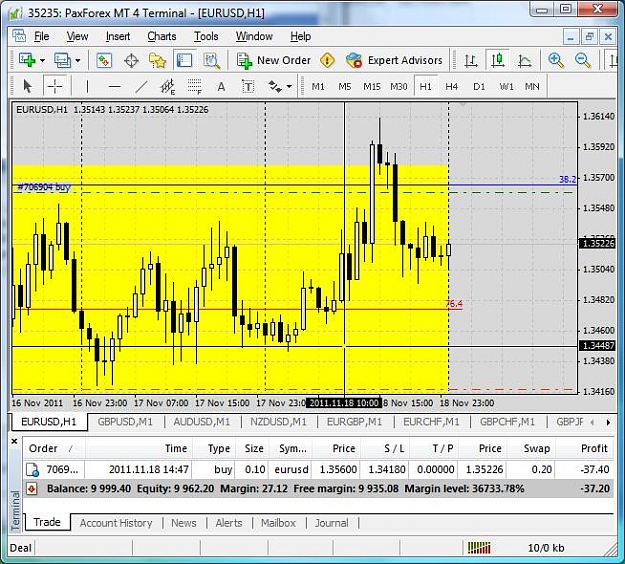Switch to line chart view
The width and height of the screenshot is (625, 564).
coord(524,61)
